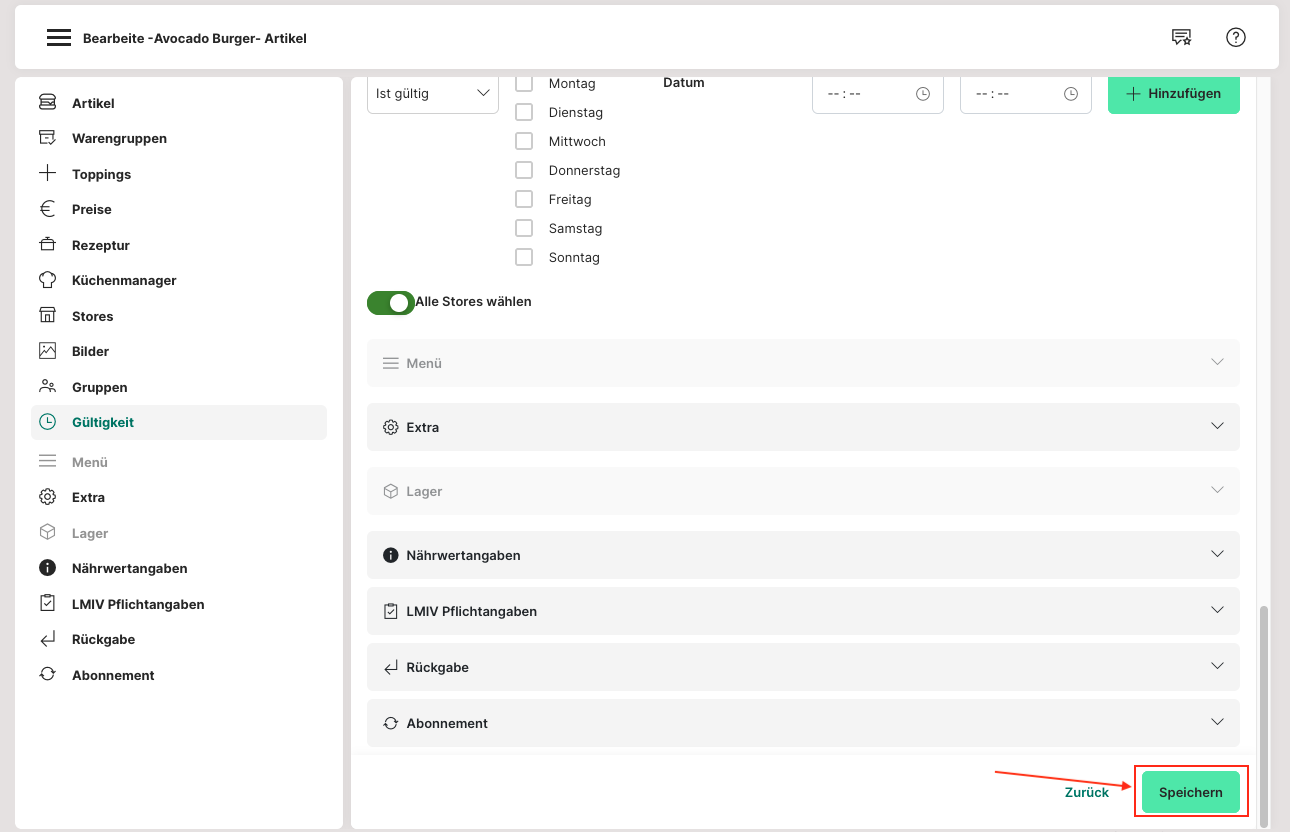Expand the Abonnement accordion panel

(x=803, y=723)
